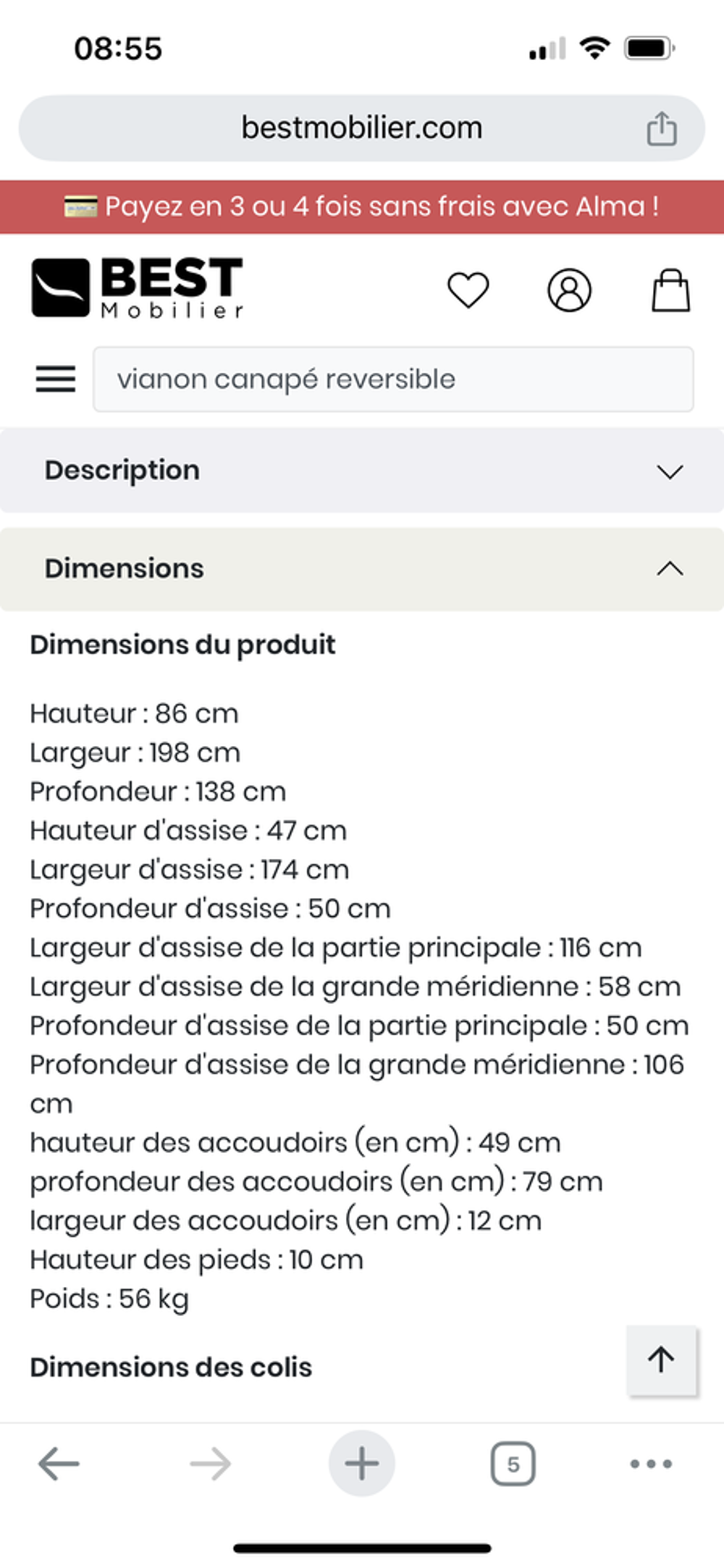The height and width of the screenshot is (1568, 724).
Task: Click the Dimensions chevron arrow
Action: pos(670,569)
